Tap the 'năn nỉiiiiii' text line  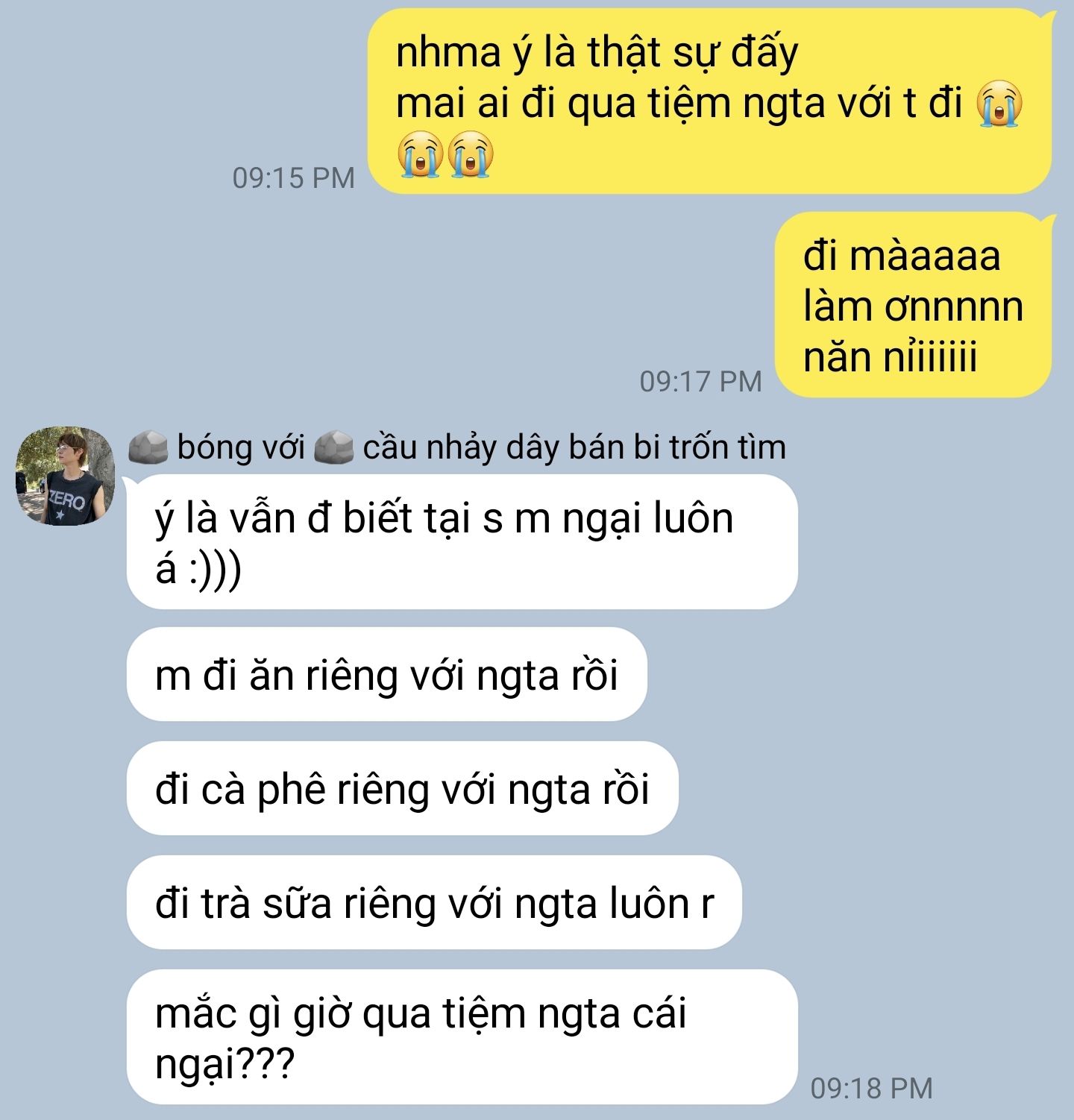point(890,356)
